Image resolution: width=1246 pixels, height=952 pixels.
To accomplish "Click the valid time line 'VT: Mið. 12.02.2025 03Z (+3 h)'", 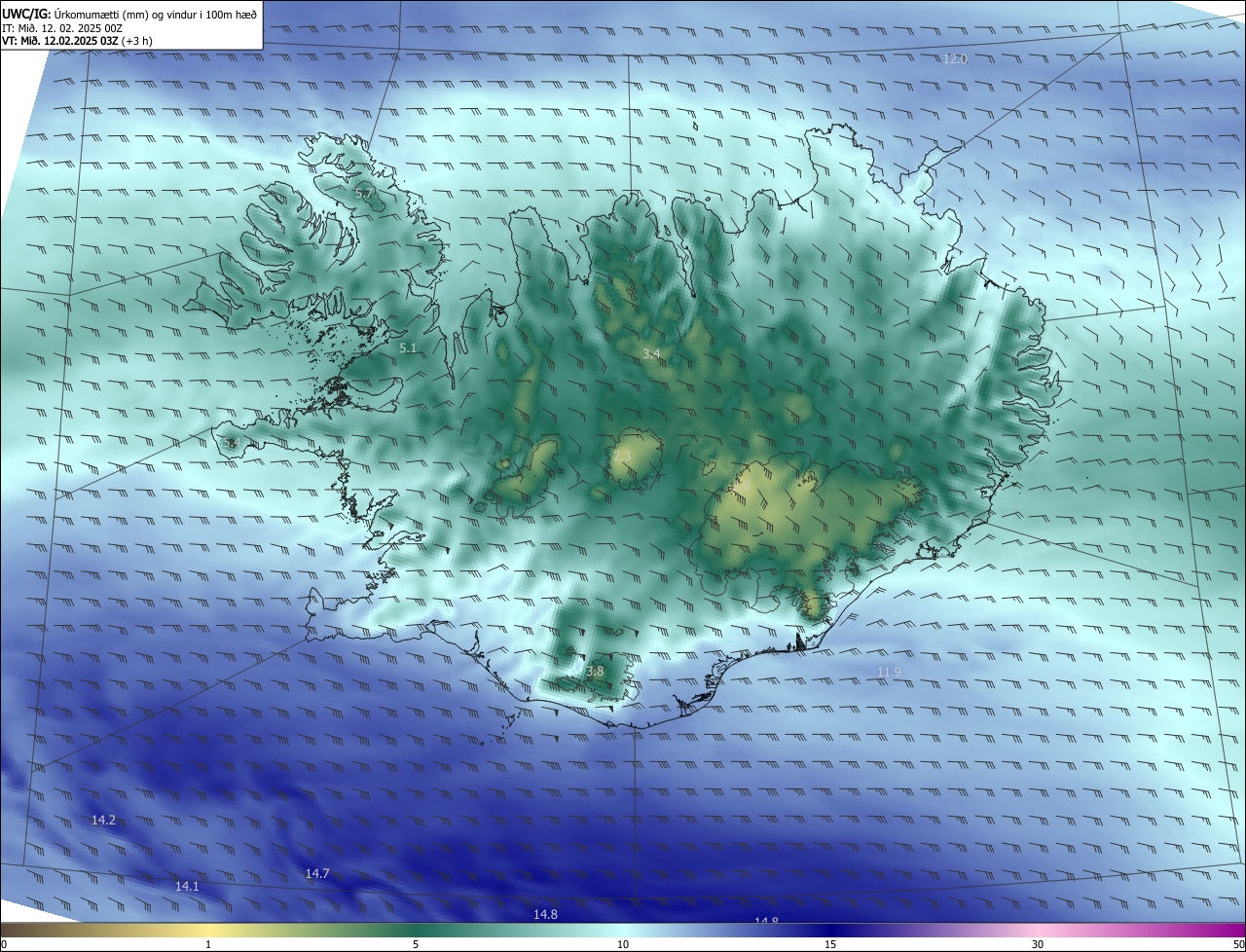I will (x=77, y=42).
